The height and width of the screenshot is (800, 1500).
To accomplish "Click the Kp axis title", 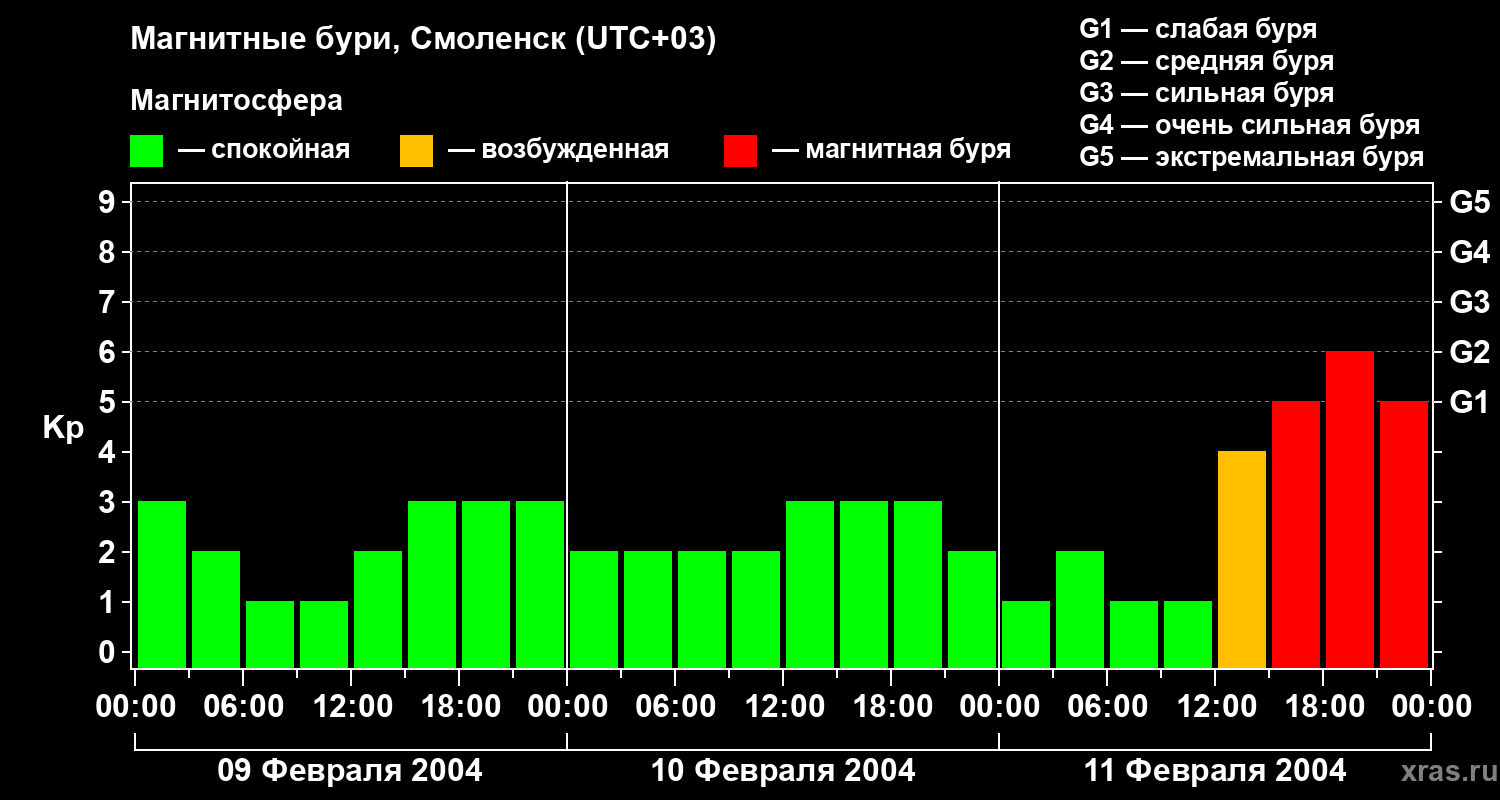I will [63, 428].
